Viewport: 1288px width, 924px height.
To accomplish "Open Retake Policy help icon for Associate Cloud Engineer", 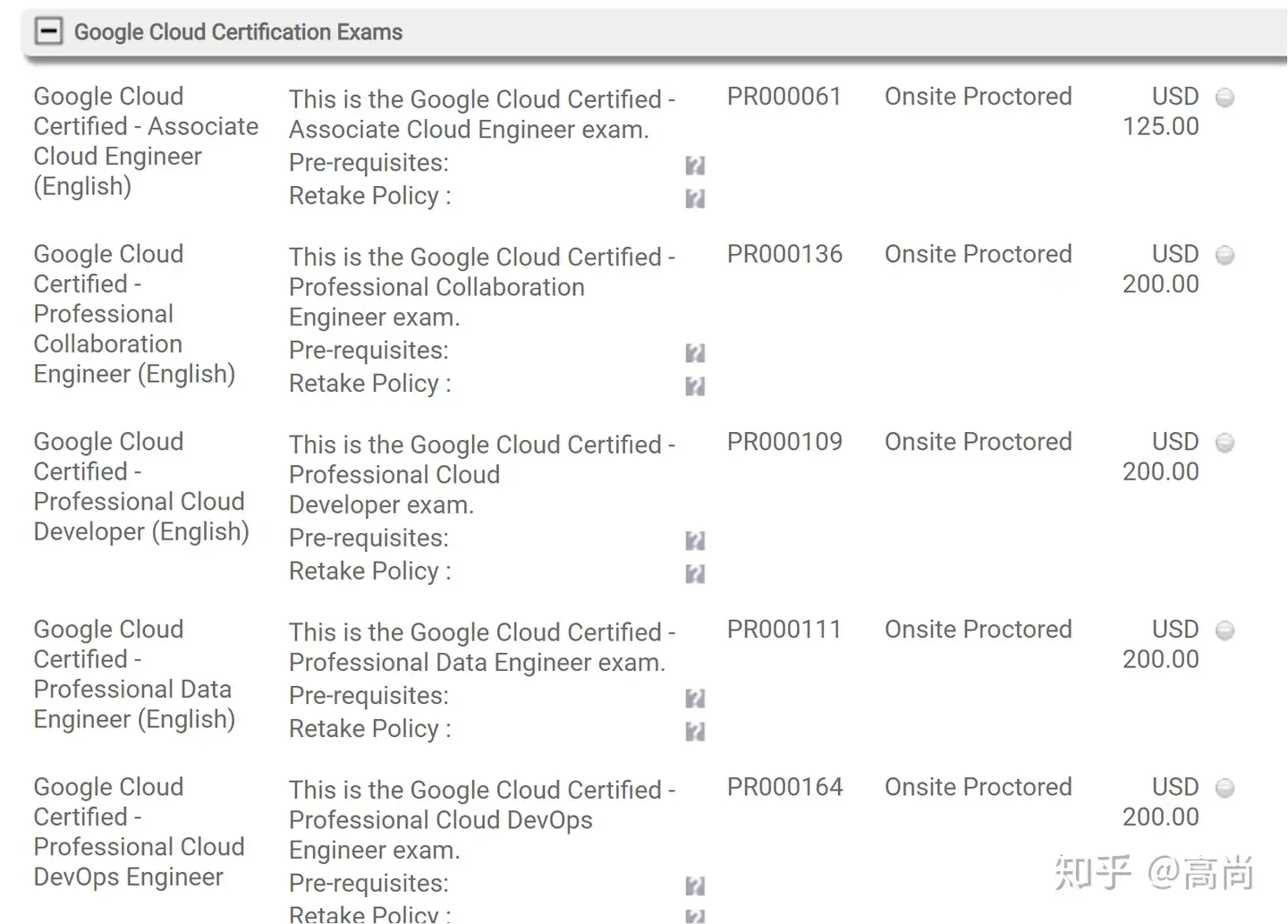I will pos(695,198).
